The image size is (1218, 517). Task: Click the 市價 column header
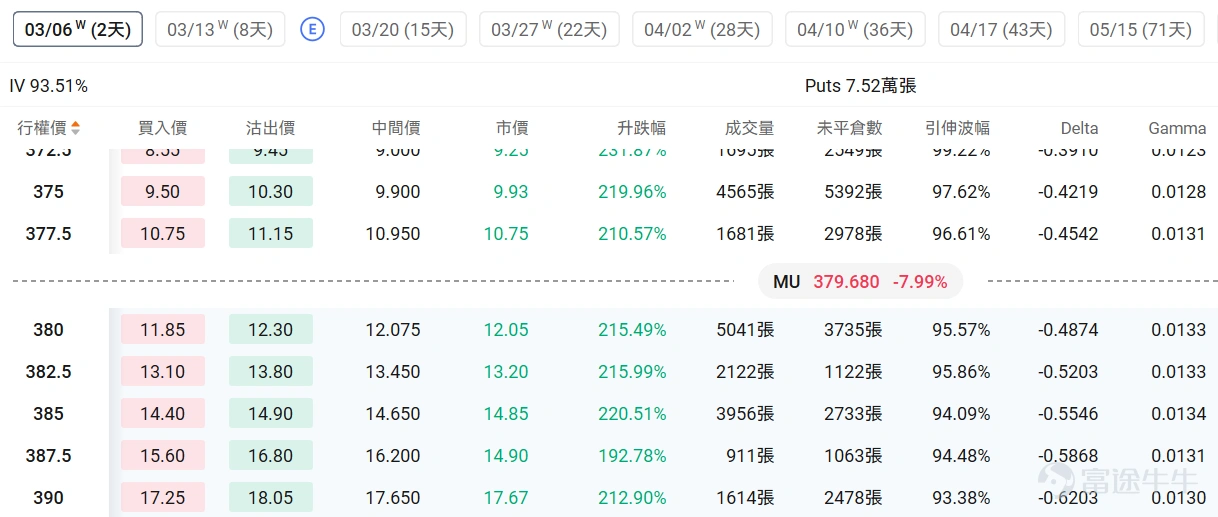tap(512, 128)
